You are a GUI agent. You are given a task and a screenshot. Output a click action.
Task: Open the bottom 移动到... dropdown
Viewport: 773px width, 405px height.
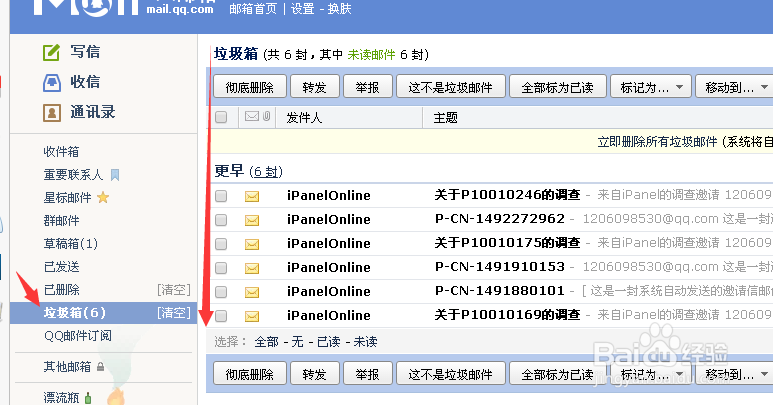[735, 374]
